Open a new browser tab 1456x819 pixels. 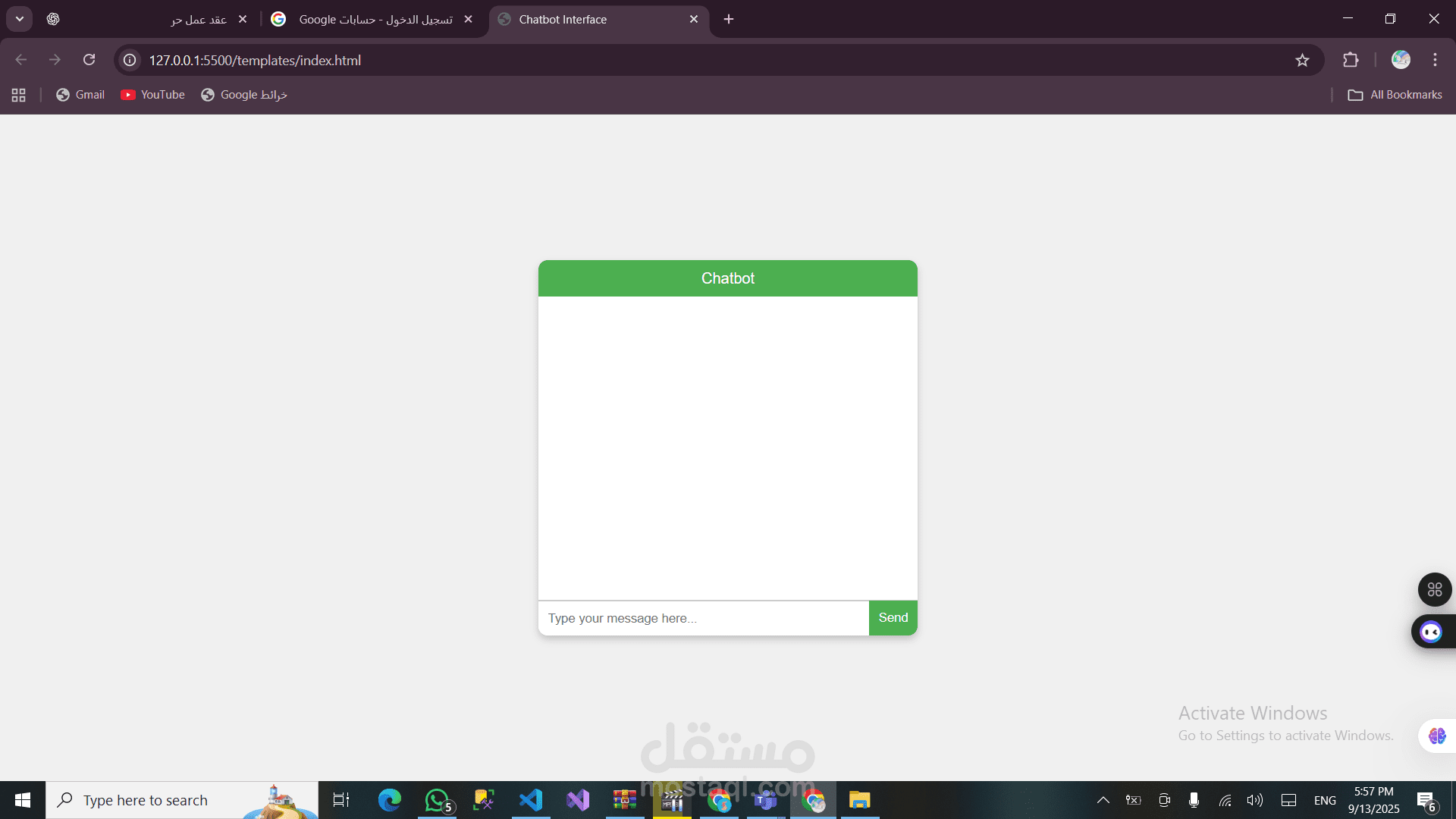tap(729, 20)
